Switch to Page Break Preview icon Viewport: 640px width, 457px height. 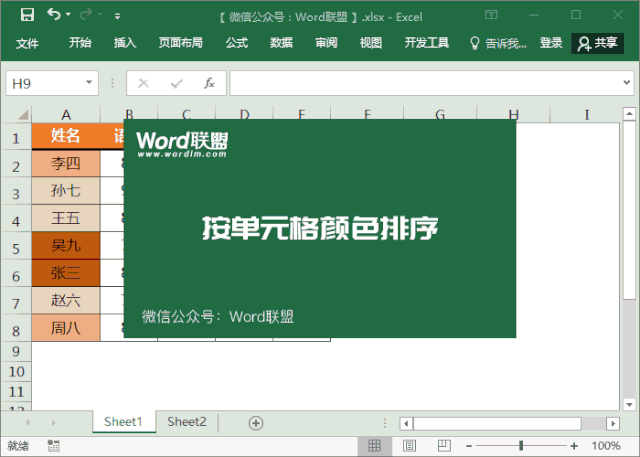(x=444, y=446)
